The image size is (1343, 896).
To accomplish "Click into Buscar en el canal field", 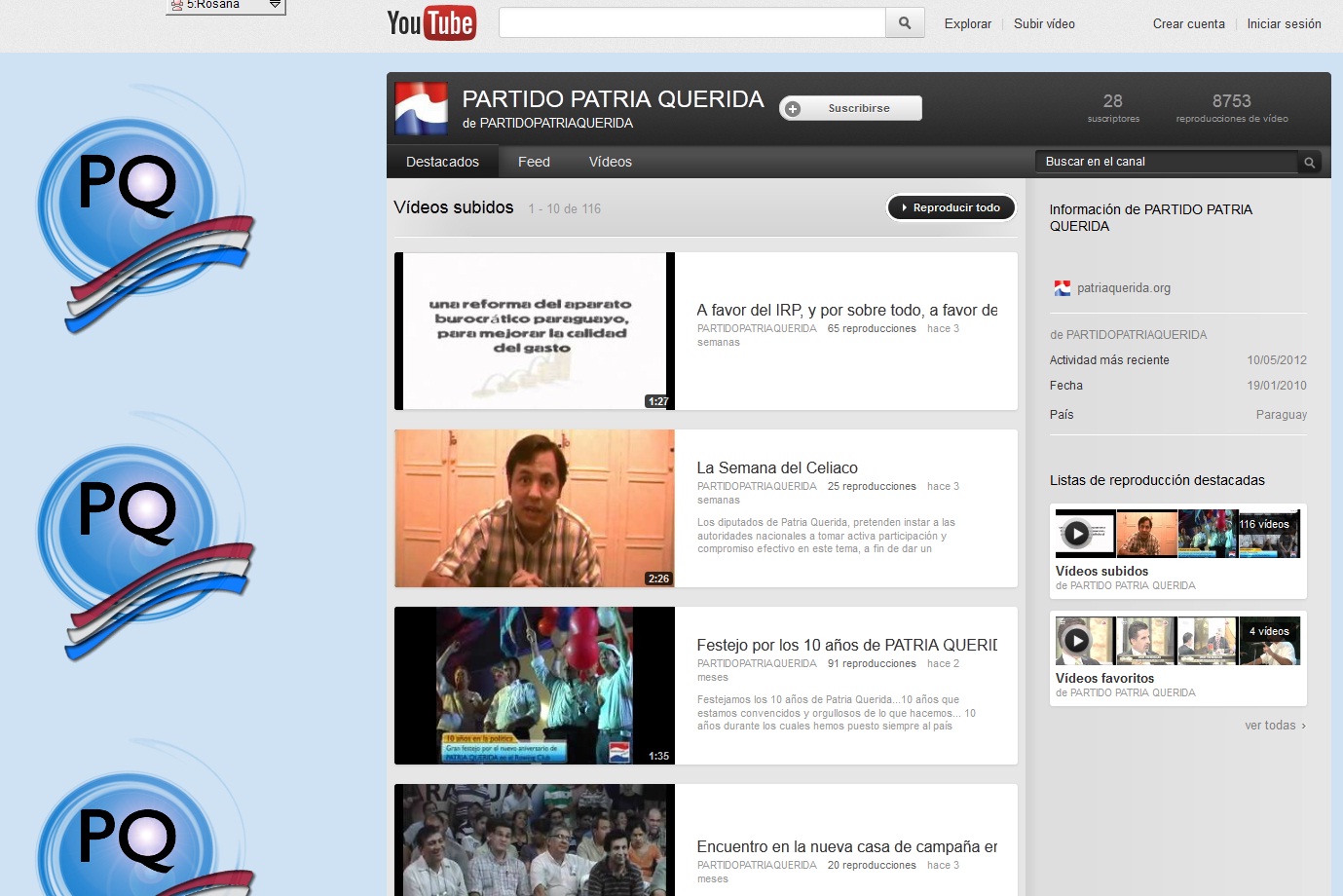I will [1167, 162].
